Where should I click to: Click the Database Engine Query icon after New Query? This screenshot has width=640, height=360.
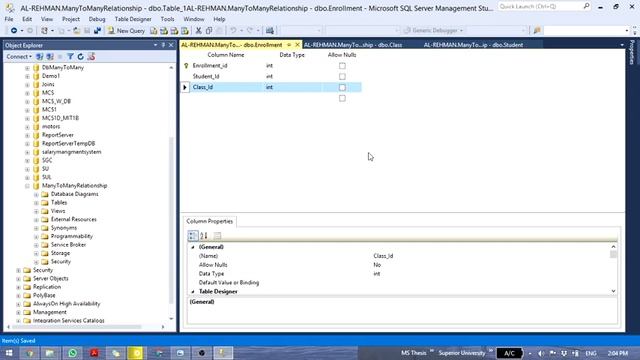(153, 31)
